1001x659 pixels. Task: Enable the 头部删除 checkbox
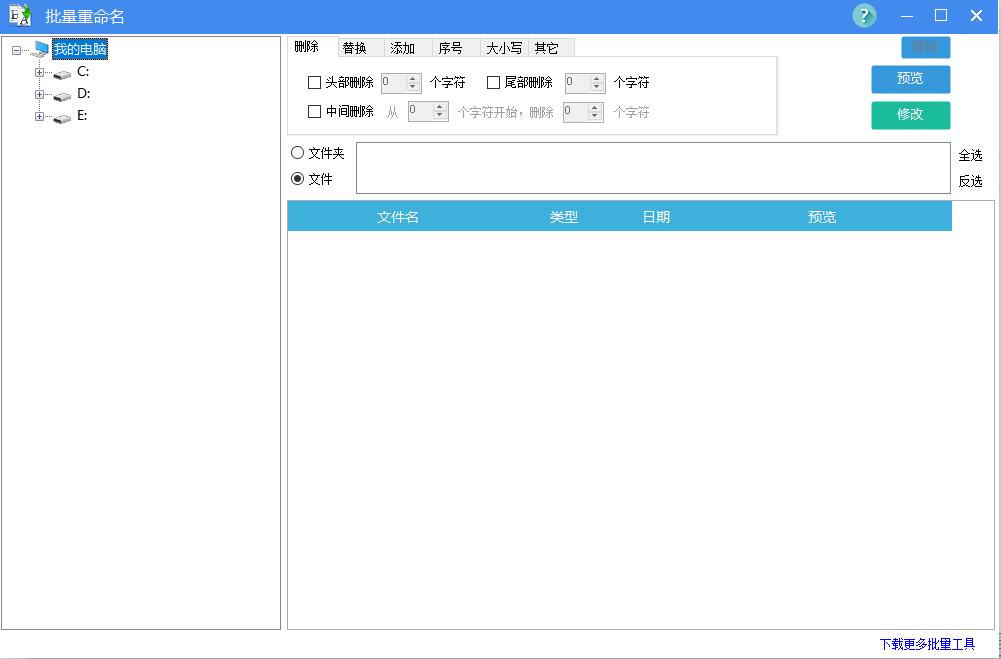(314, 82)
